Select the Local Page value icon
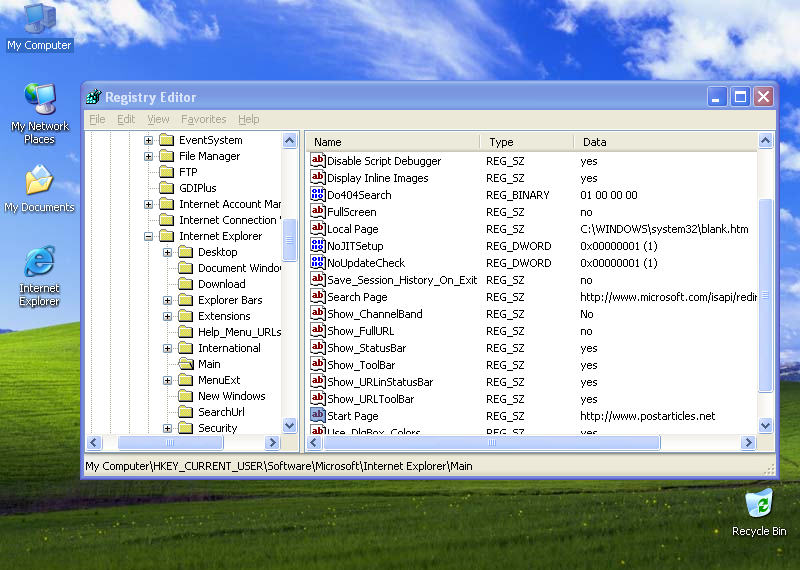Screen dimensions: 800x570 [x=317, y=229]
